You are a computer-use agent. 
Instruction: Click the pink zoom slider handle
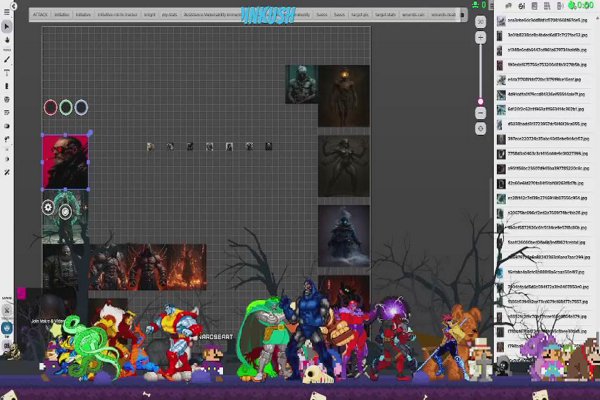(x=481, y=101)
